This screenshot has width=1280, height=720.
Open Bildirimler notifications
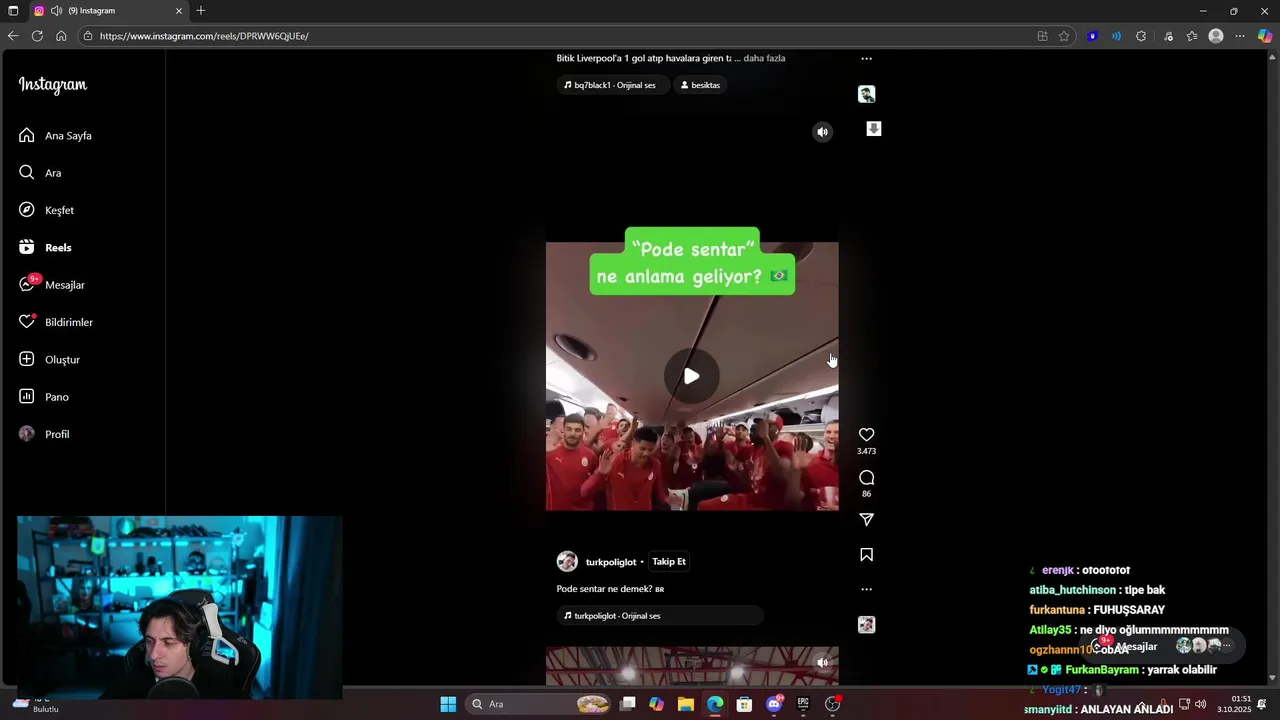(56, 322)
